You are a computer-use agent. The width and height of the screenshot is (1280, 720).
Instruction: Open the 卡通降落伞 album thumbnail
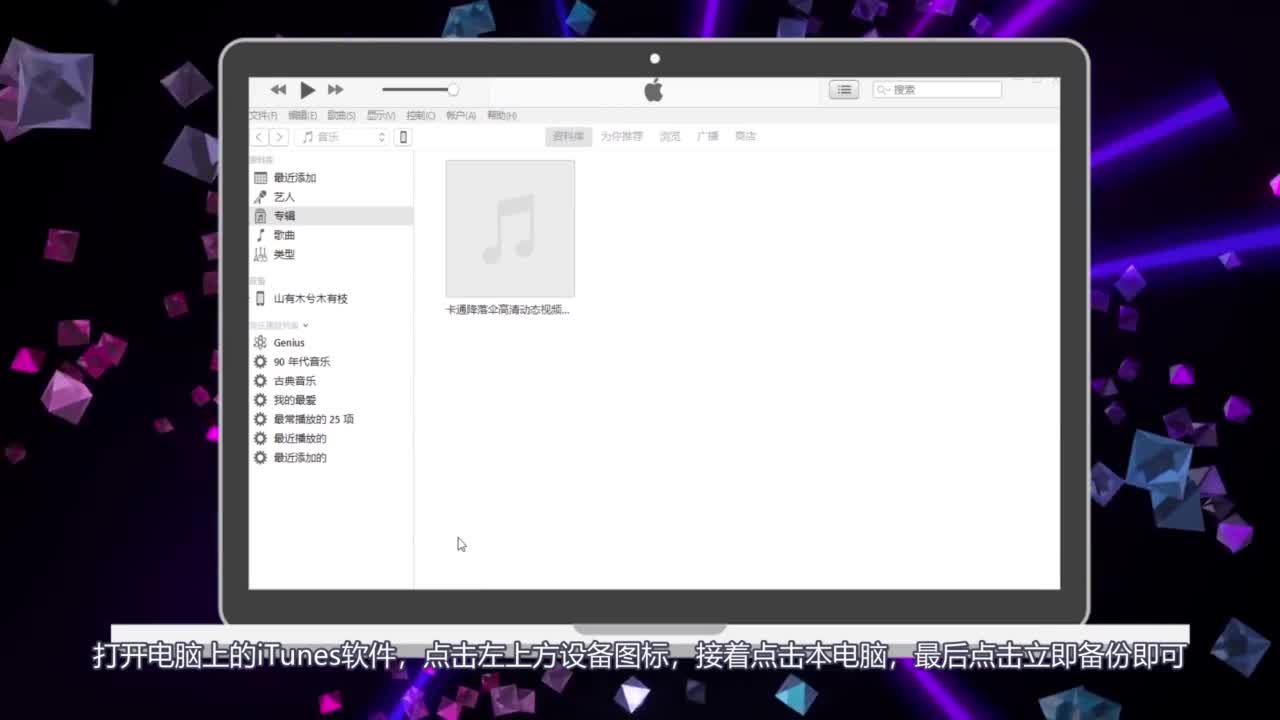[510, 228]
